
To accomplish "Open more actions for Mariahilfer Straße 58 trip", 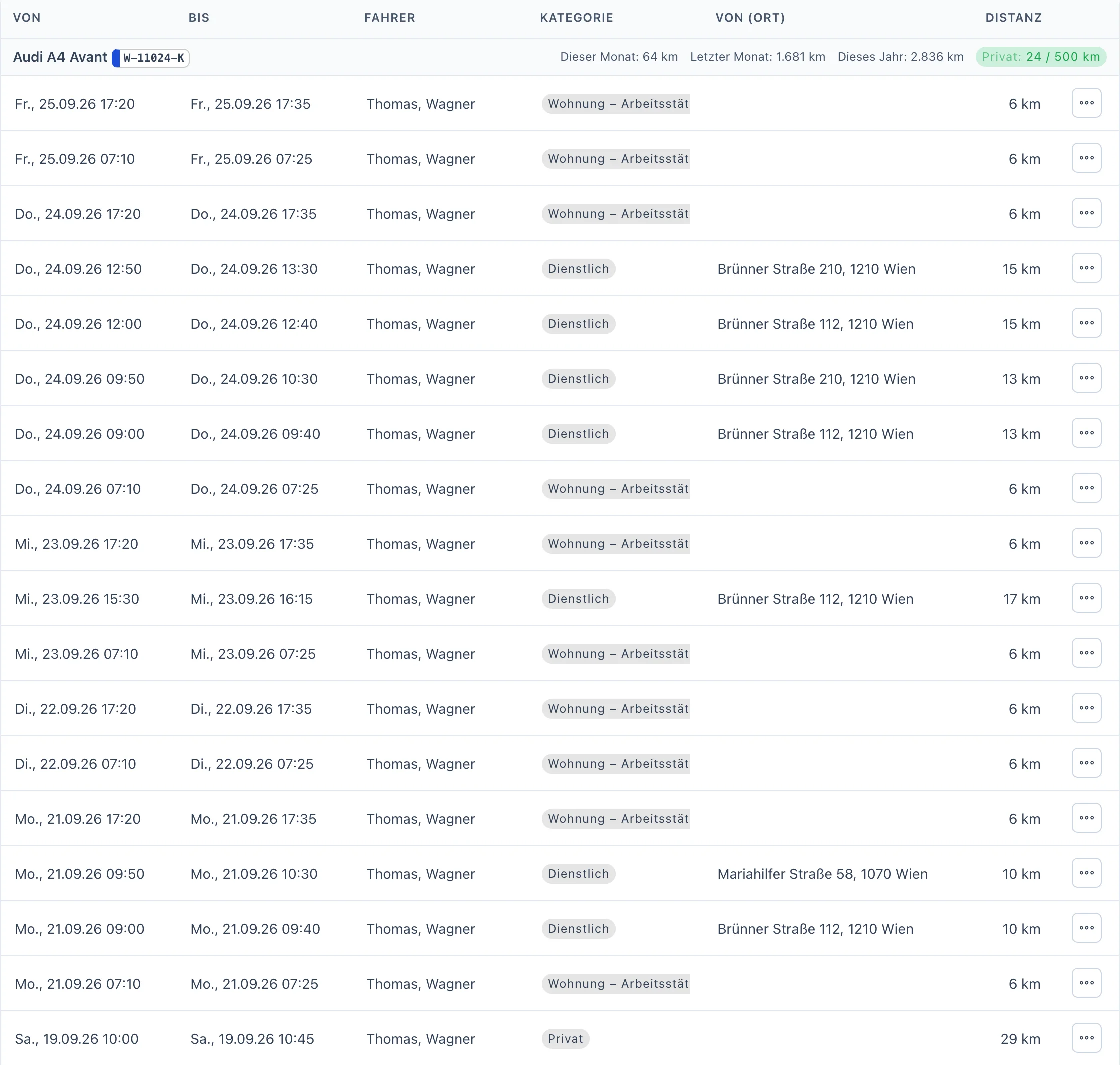I will coord(1086,873).
